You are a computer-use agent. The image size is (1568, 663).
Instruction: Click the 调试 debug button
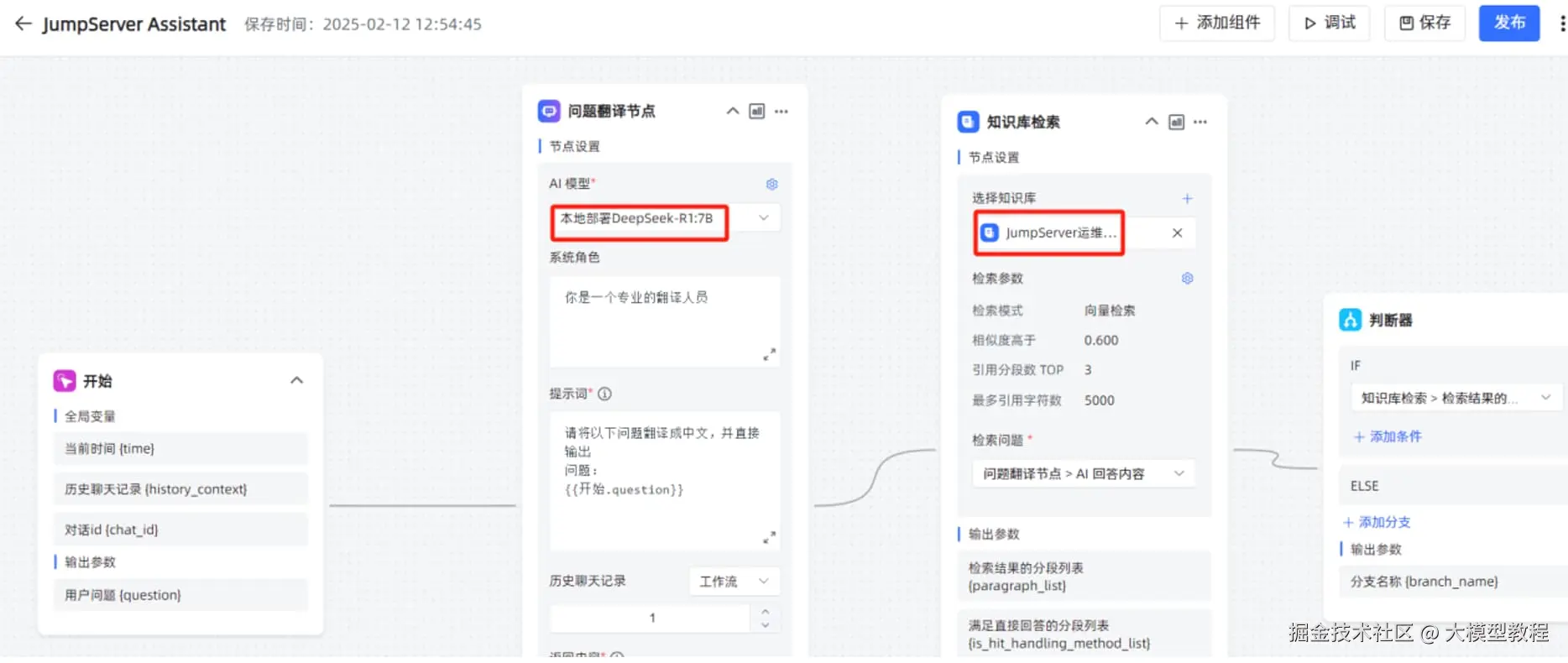click(x=1330, y=23)
